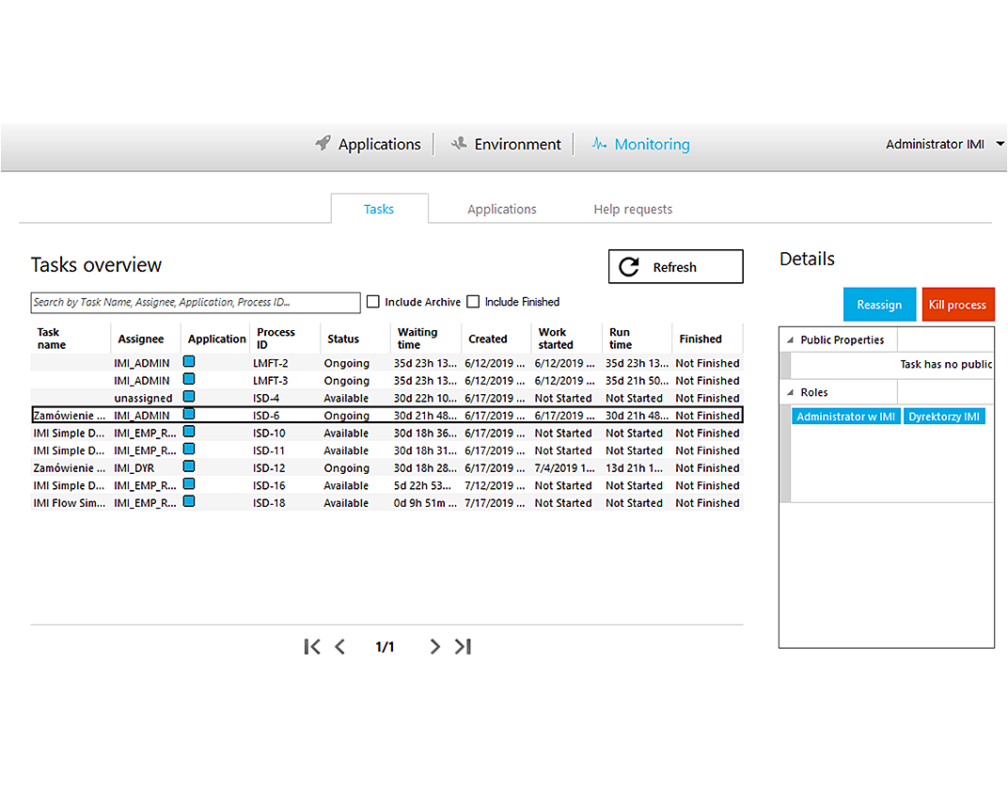1008x789 pixels.
Task: Select the Dyrektorzy IMI role tag
Action: pos(944,416)
